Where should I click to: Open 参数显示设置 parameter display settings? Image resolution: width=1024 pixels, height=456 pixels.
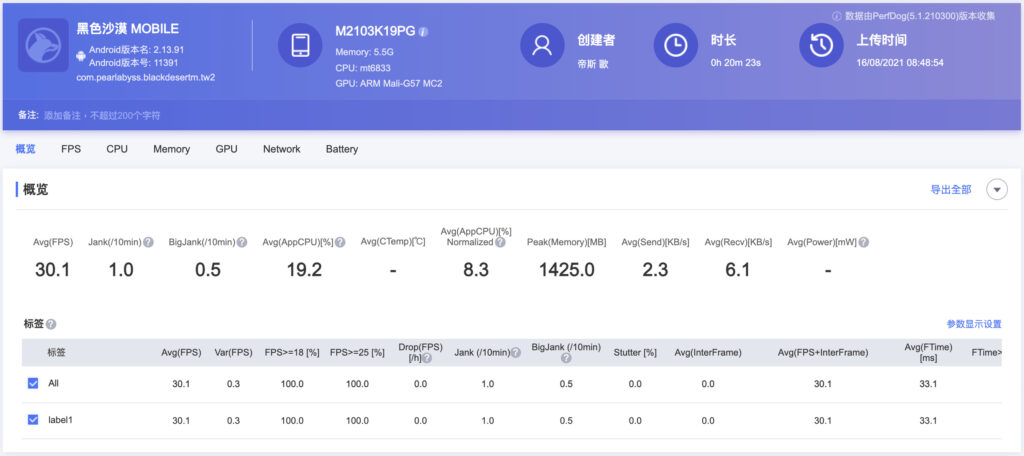[x=974, y=324]
